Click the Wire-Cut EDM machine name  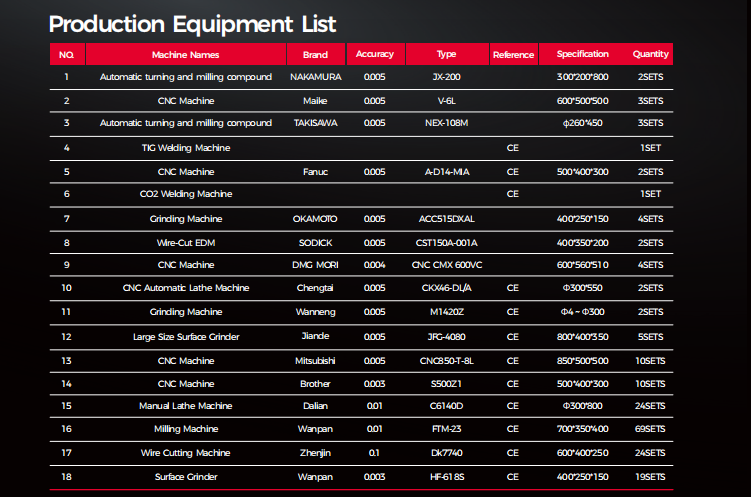185,242
